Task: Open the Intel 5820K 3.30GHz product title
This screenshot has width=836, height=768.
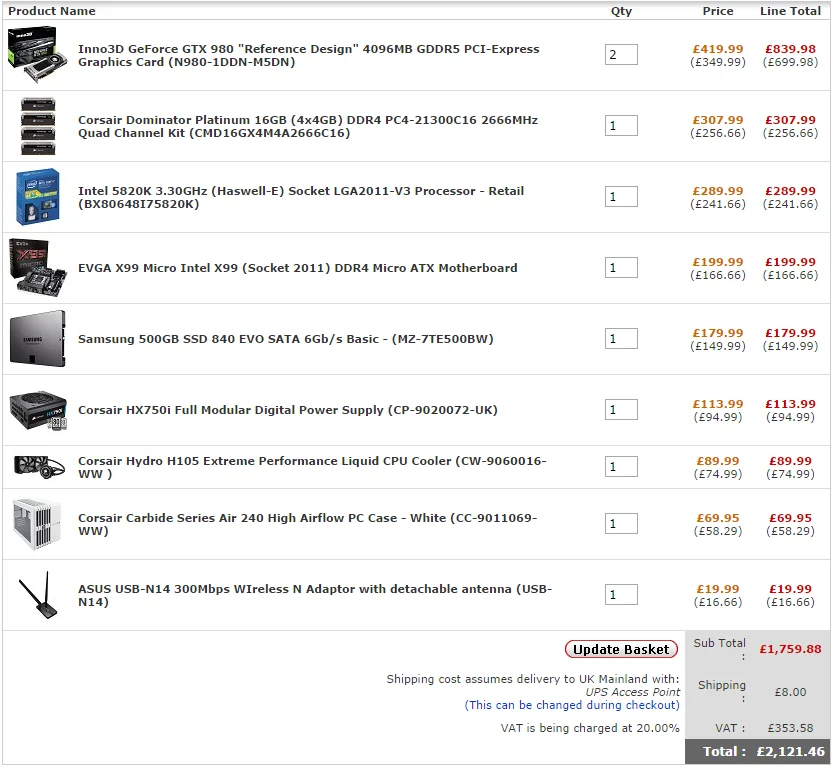Action: coord(301,197)
